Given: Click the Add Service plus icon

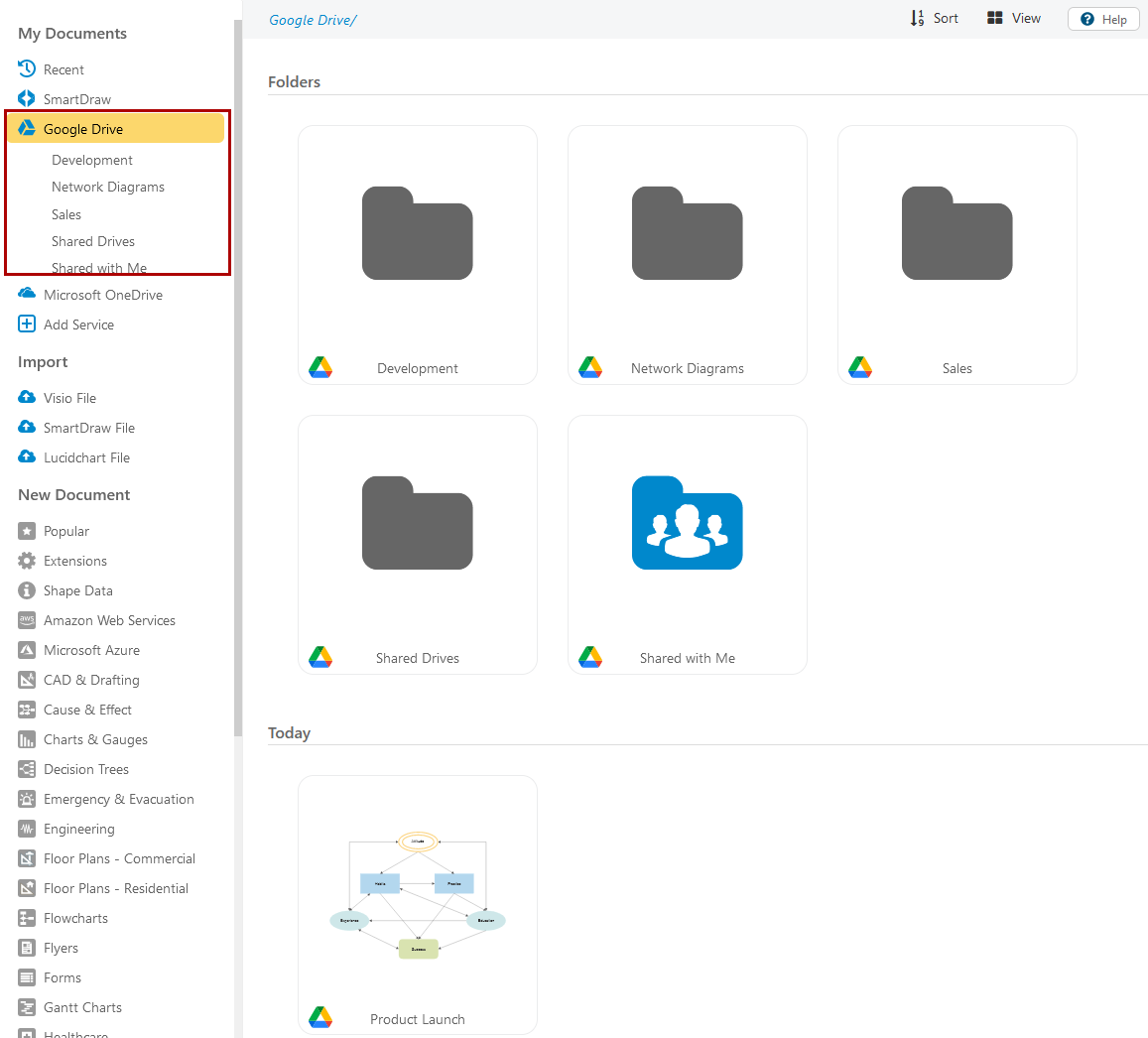Looking at the screenshot, I should click(27, 324).
